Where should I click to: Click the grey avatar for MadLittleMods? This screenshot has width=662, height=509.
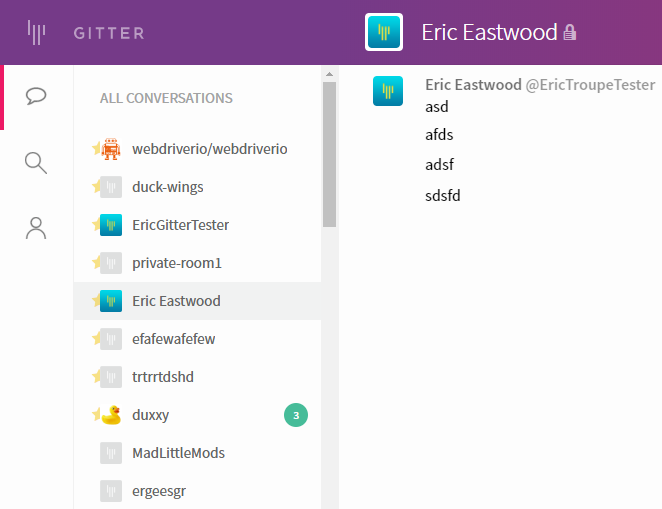pos(111,453)
